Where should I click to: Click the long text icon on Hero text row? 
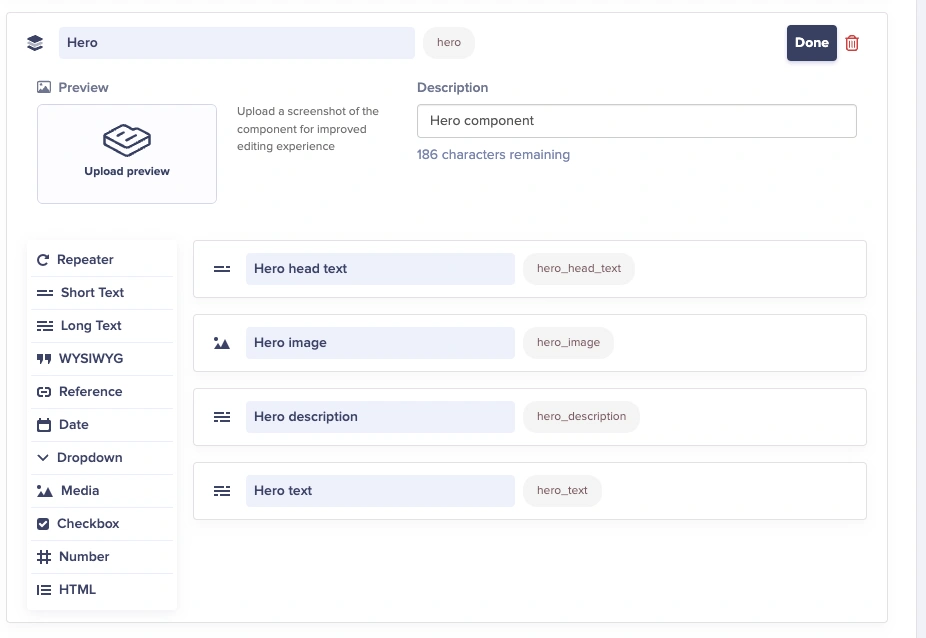pyautogui.click(x=222, y=491)
